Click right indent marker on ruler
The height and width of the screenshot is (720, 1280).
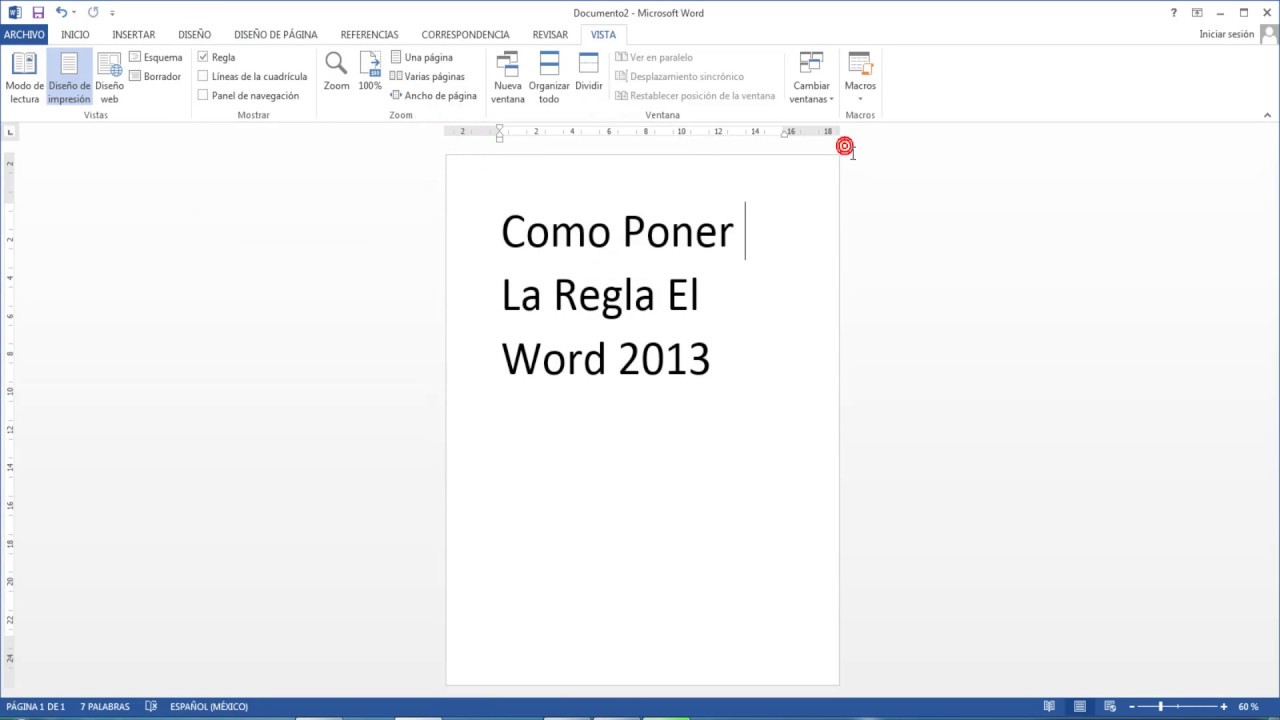coord(784,133)
